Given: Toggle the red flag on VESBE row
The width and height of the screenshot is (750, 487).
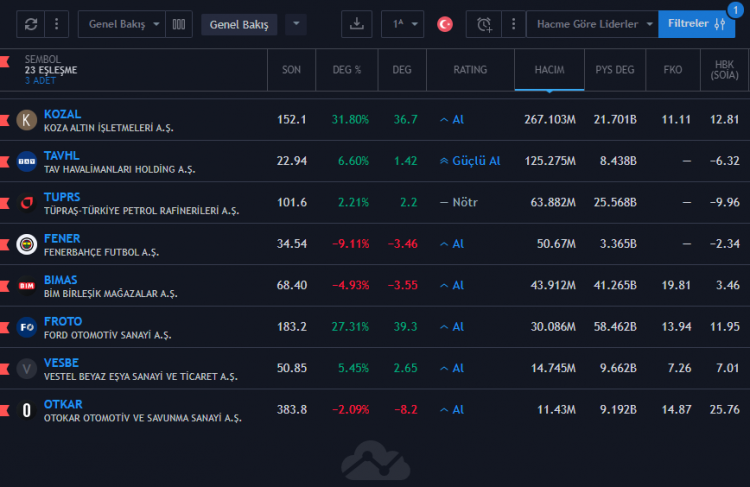Looking at the screenshot, I should [x=5, y=369].
